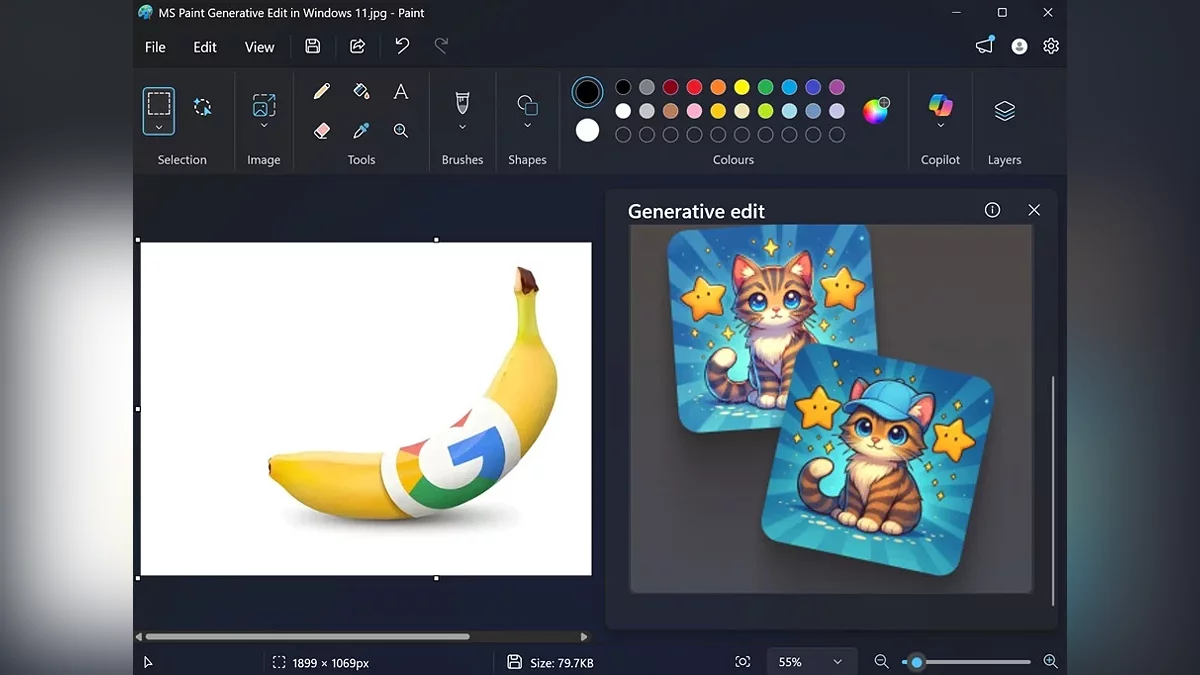Select the Text tool
This screenshot has height=675, width=1200.
(x=401, y=92)
